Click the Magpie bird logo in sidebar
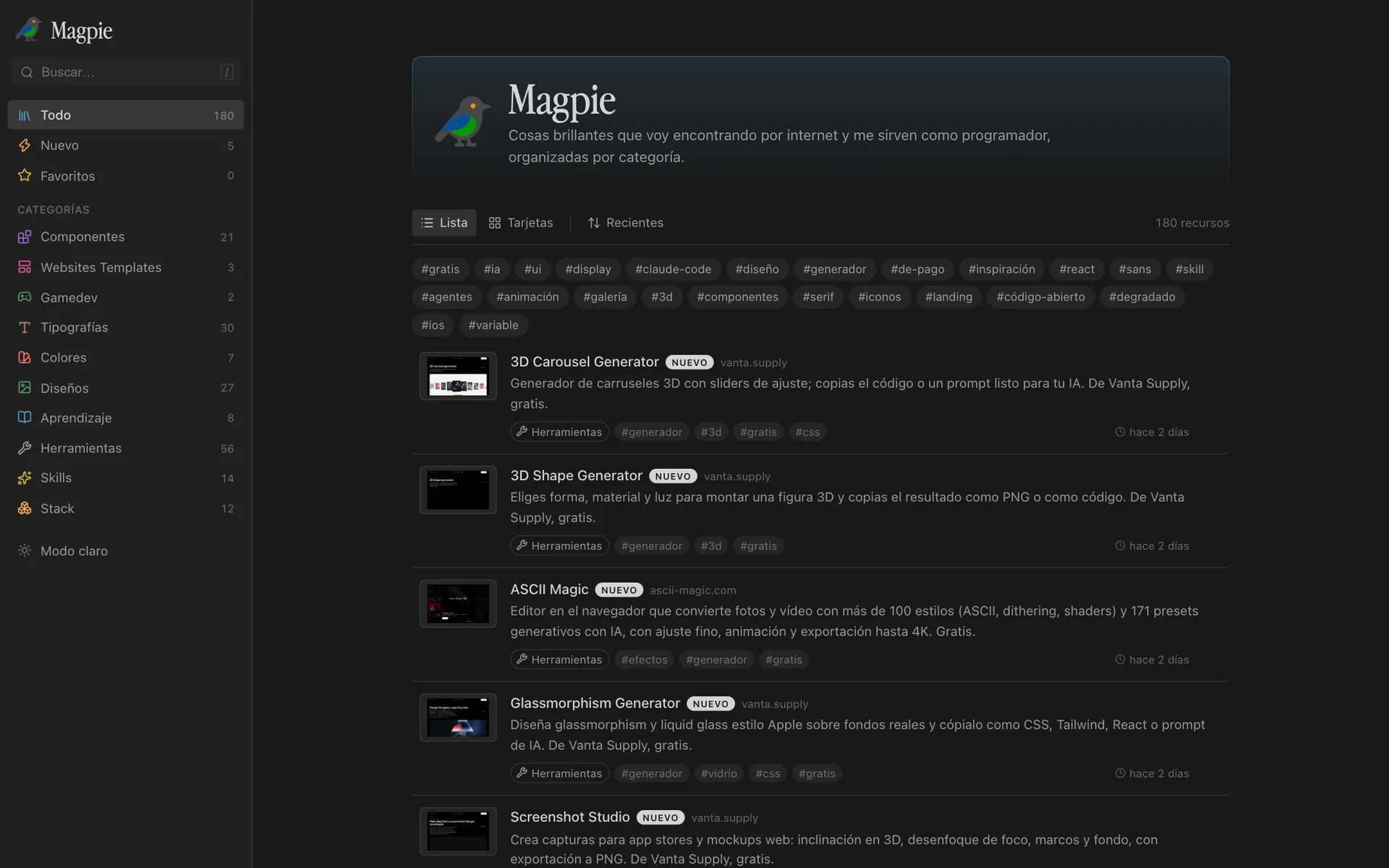This screenshot has width=1389, height=868. click(x=29, y=30)
